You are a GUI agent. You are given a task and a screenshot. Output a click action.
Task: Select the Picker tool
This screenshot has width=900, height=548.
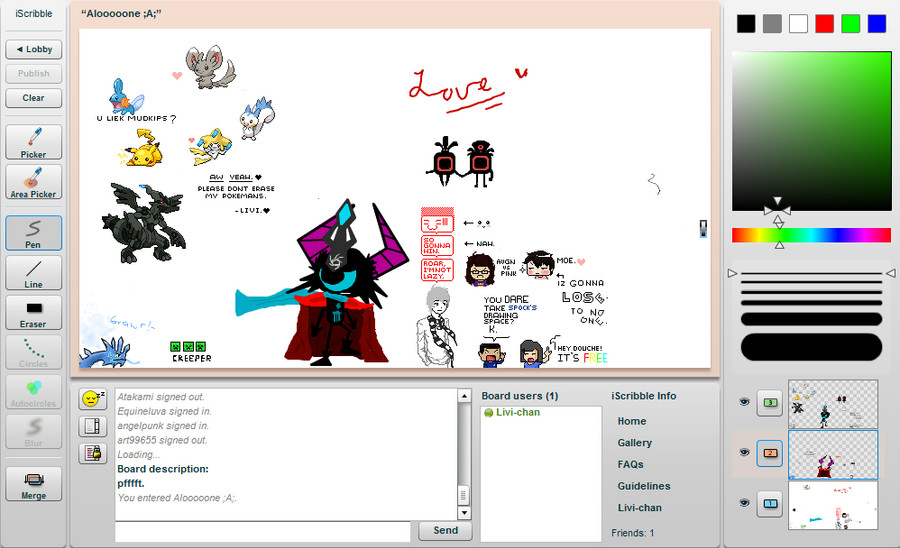click(x=33, y=142)
